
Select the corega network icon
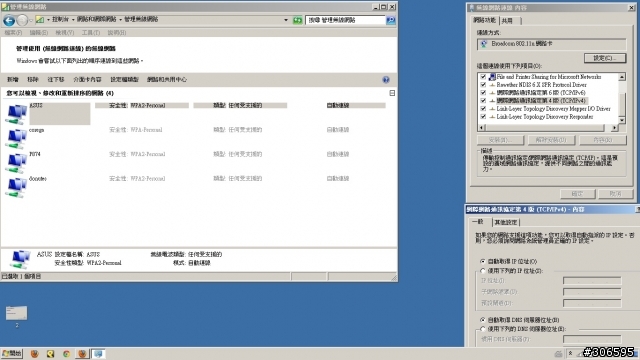[16, 138]
